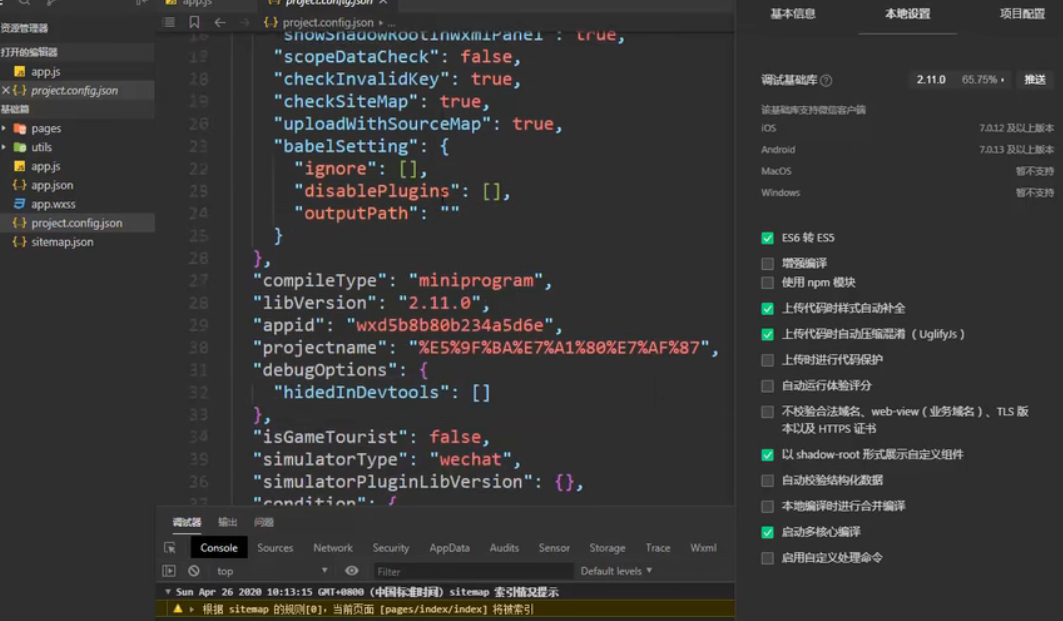Enable 上传时进行代码保护 checkbox
The image size is (1063, 621).
coord(767,360)
